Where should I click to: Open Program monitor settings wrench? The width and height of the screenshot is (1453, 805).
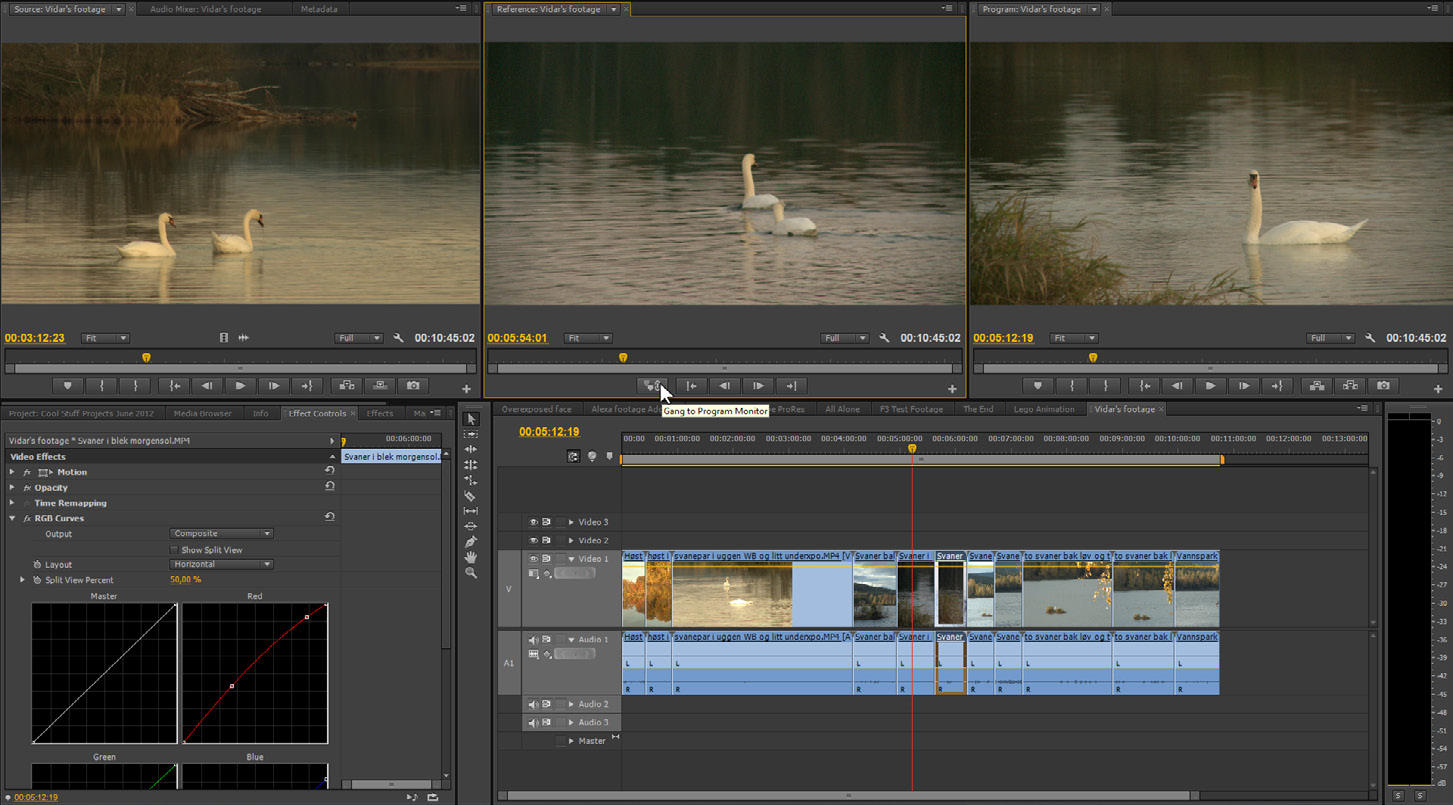click(x=1370, y=338)
